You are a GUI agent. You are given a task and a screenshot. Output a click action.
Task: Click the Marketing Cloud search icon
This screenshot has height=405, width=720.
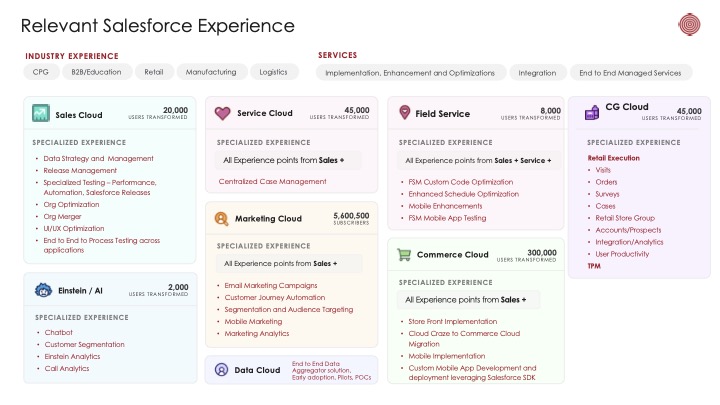(221, 218)
